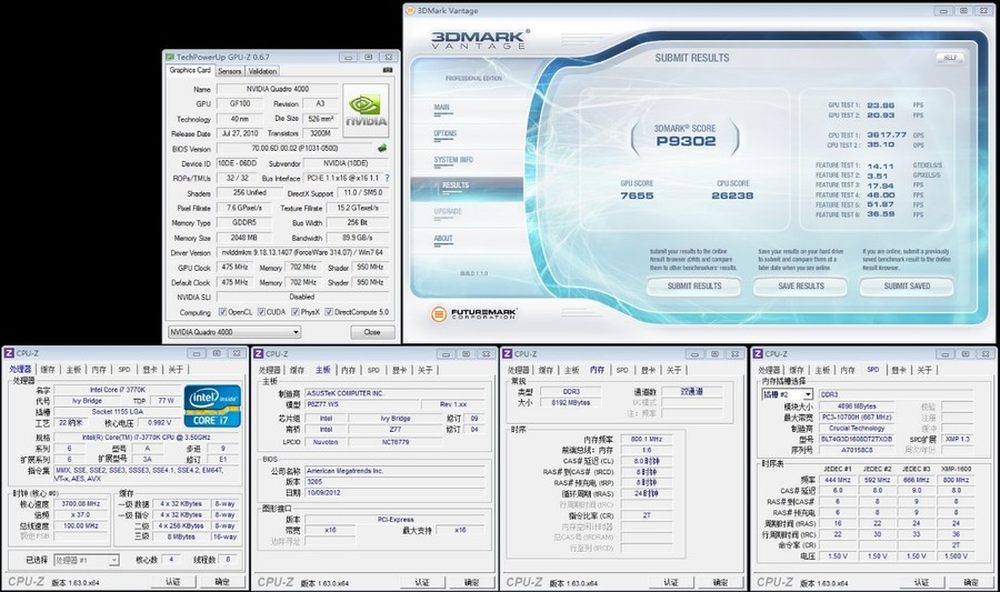
Task: Open the 缓存 tab in the CPU-Z processor window
Action: tap(48, 369)
